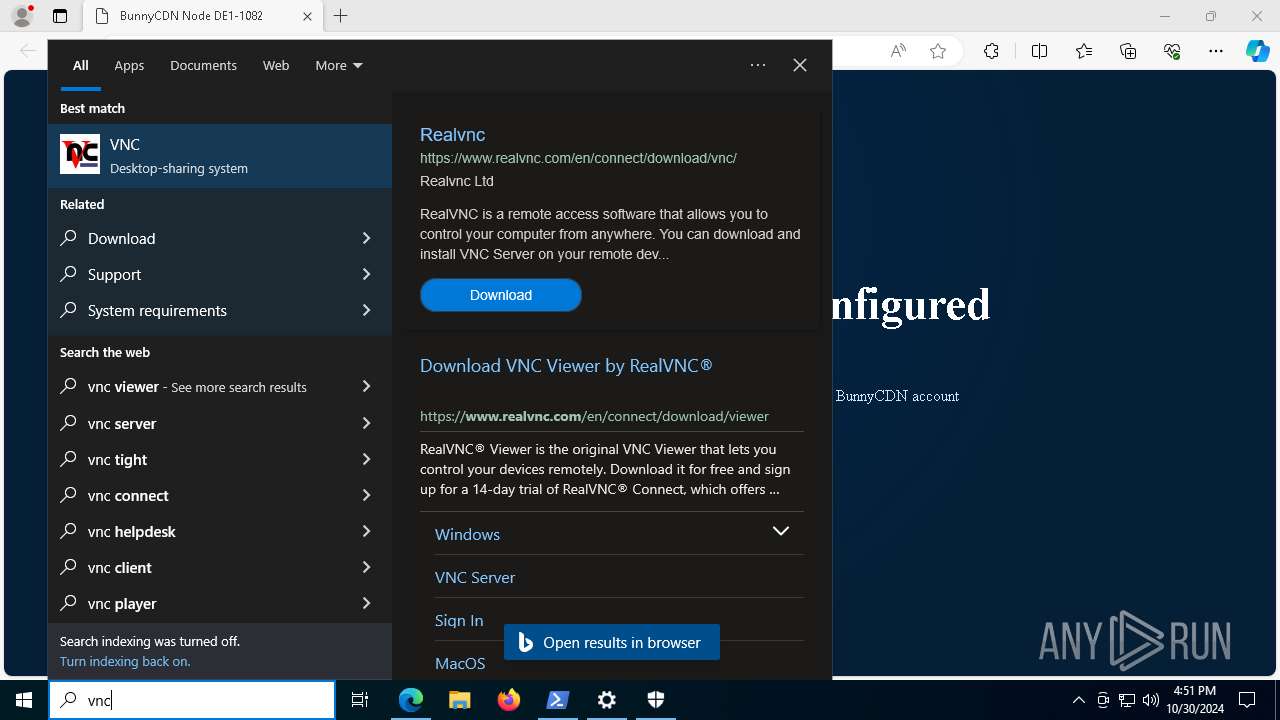Open Edge Settings and more menu
This screenshot has width=1280, height=720.
[1216, 51]
